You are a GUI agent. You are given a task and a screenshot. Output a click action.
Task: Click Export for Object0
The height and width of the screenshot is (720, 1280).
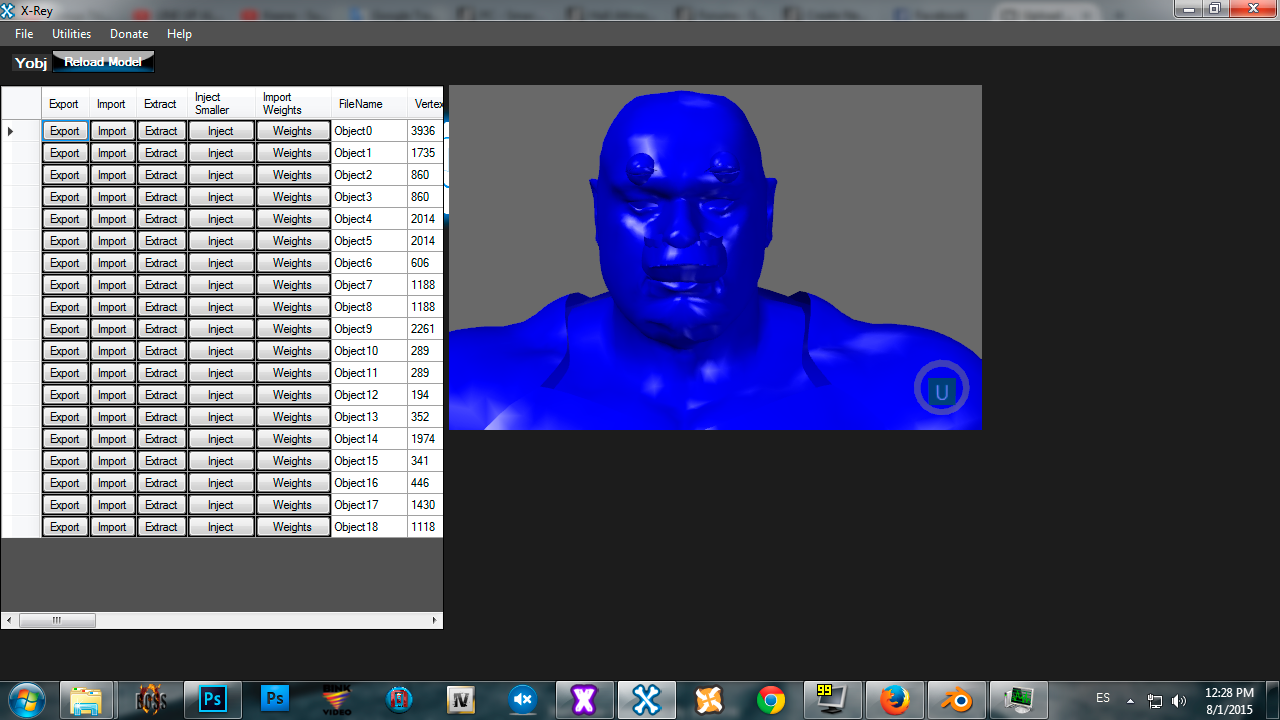[x=65, y=131]
